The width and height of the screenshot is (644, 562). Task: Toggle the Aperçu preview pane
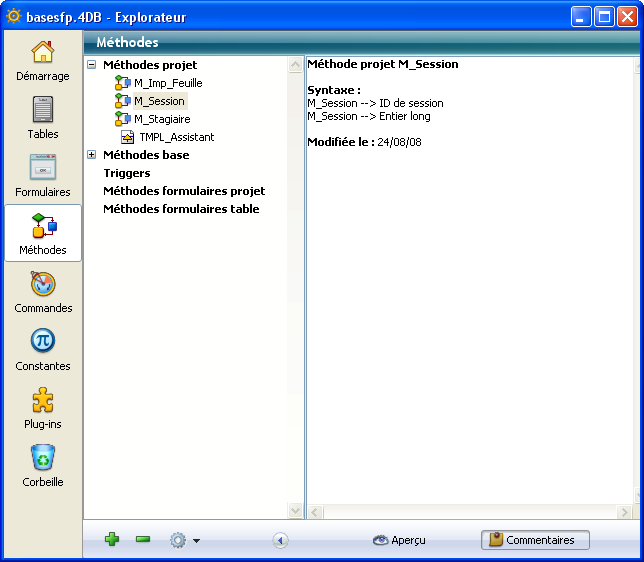[399, 540]
